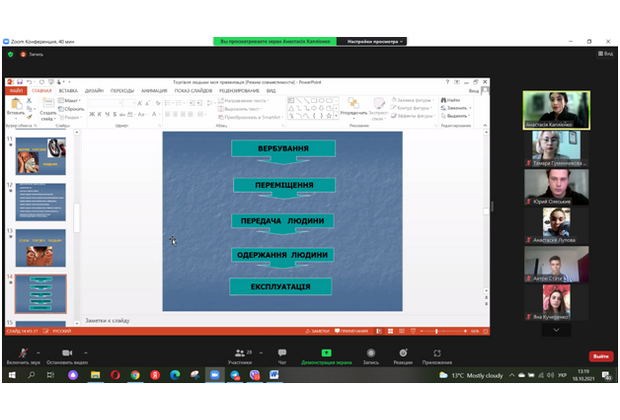
Task: Expand audio options arrow next to microphone
Action: click(41, 351)
